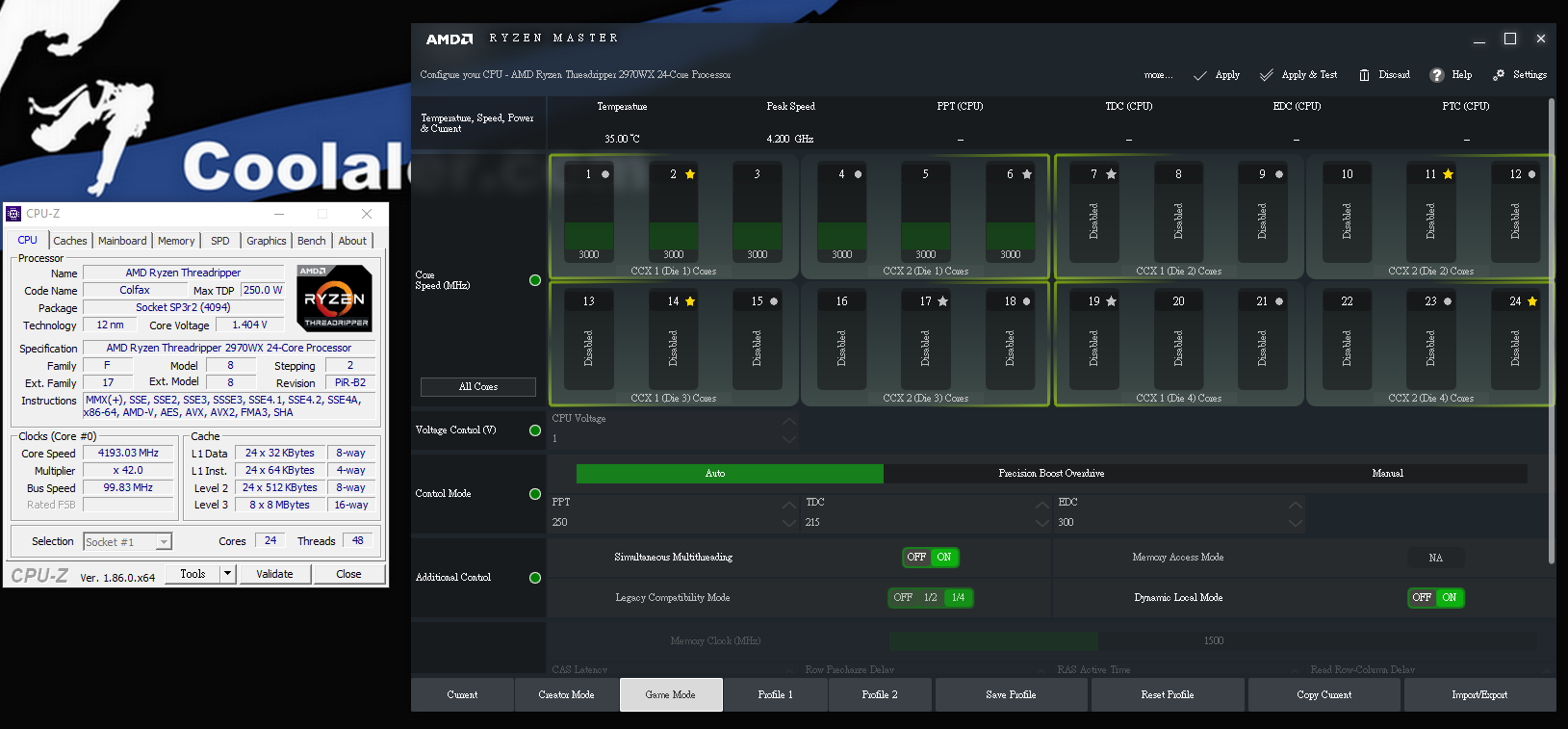Increase CPU Voltage with up chevron
1568x729 pixels.
click(789, 421)
